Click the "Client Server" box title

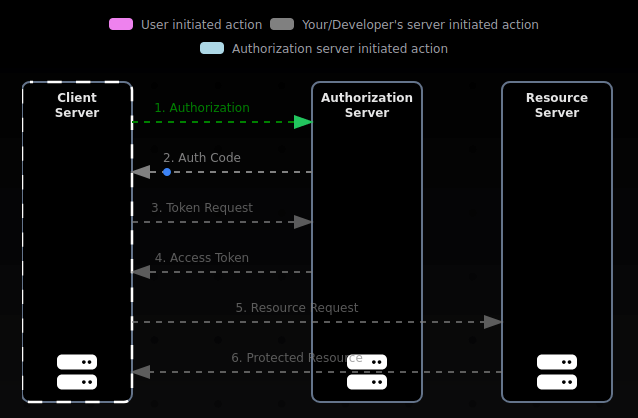77,105
